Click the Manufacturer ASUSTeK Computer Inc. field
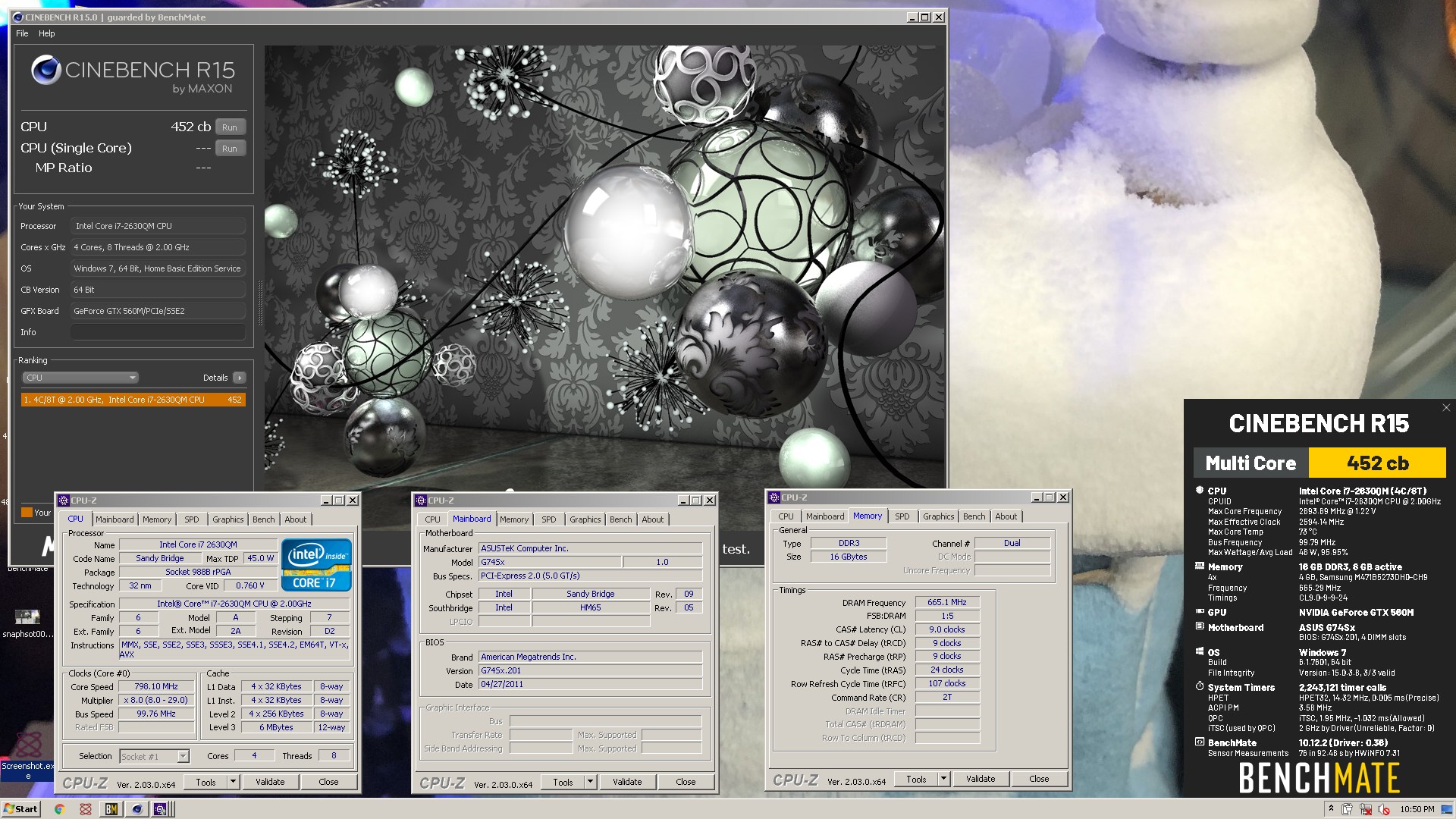The height and width of the screenshot is (819, 1456). click(x=590, y=548)
